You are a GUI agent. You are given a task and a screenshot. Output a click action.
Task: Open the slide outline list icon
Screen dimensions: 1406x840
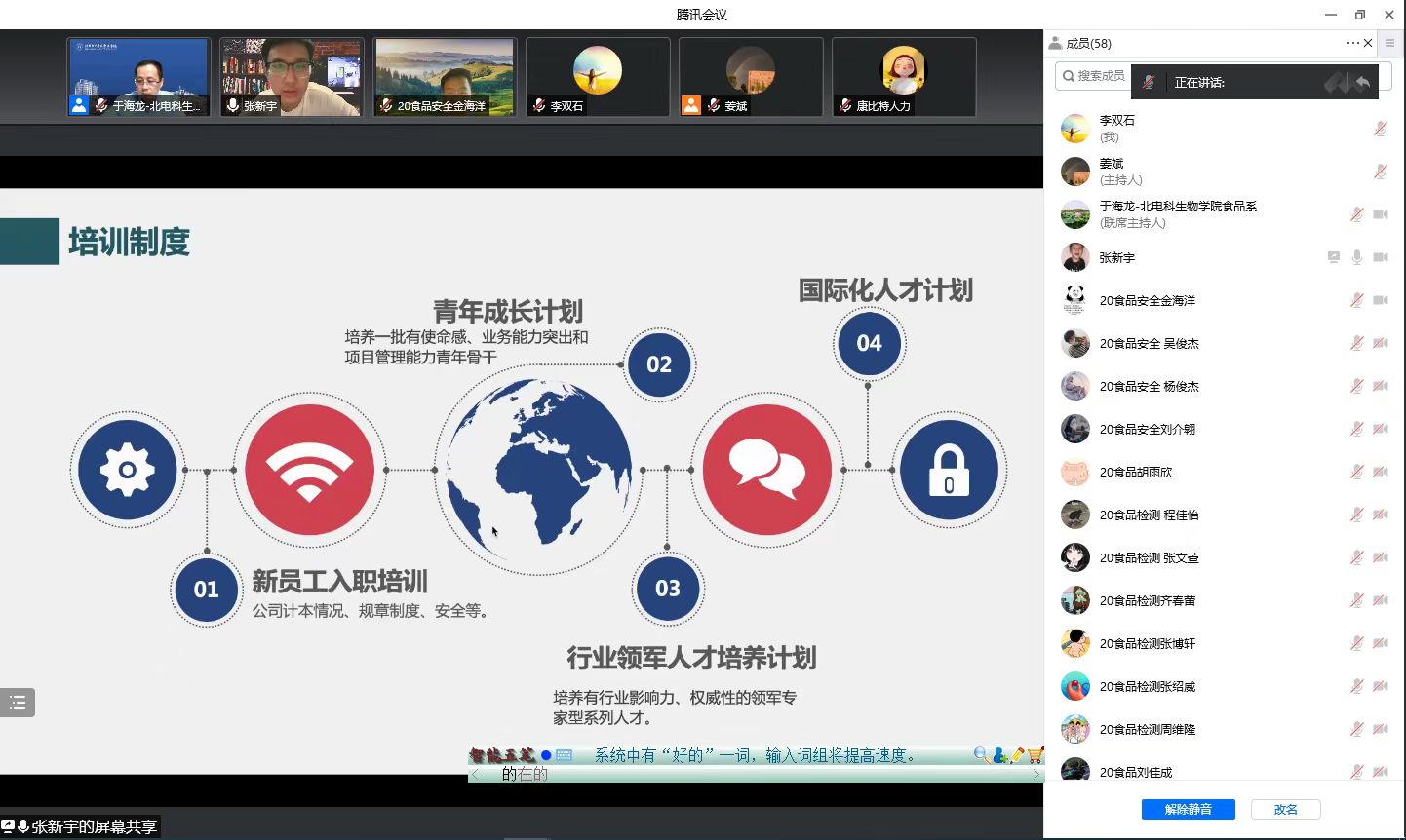pos(18,703)
